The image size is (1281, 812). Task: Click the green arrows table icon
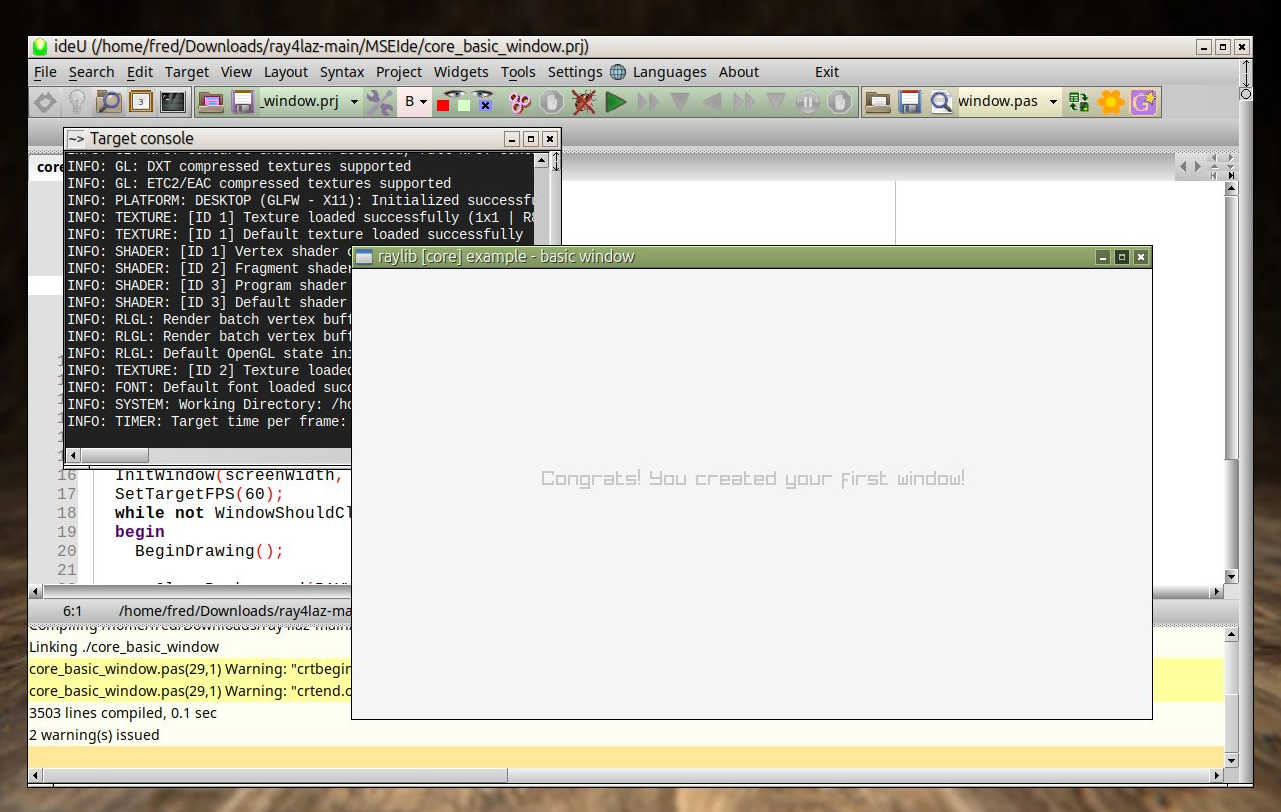1078,102
